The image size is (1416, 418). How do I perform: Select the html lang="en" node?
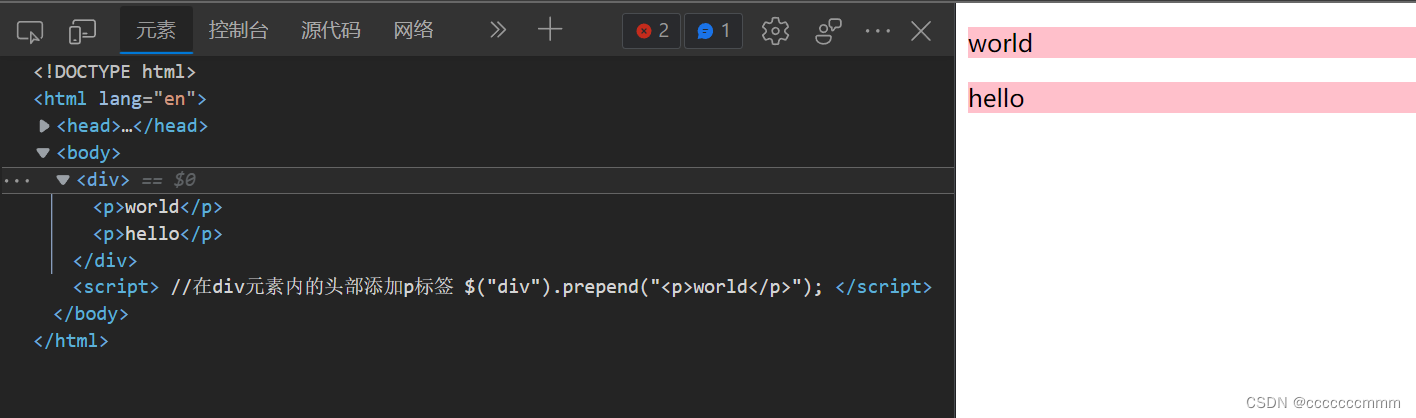[x=120, y=99]
